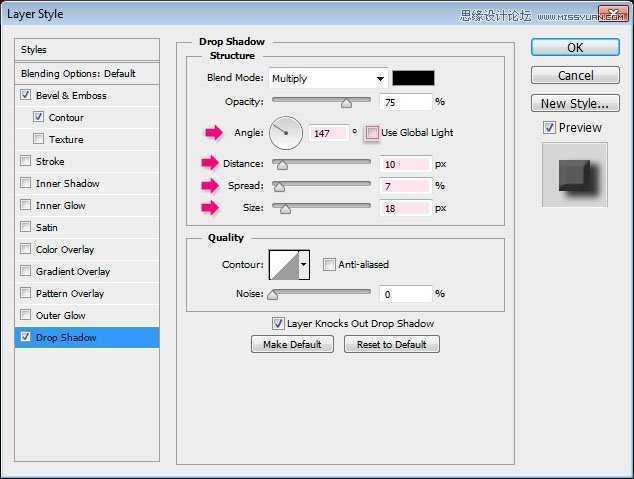The width and height of the screenshot is (634, 479).
Task: Click the New Style... button
Action: 575,103
